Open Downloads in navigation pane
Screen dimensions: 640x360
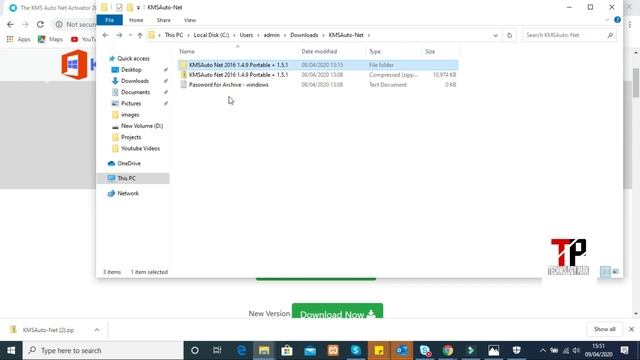pyautogui.click(x=135, y=81)
